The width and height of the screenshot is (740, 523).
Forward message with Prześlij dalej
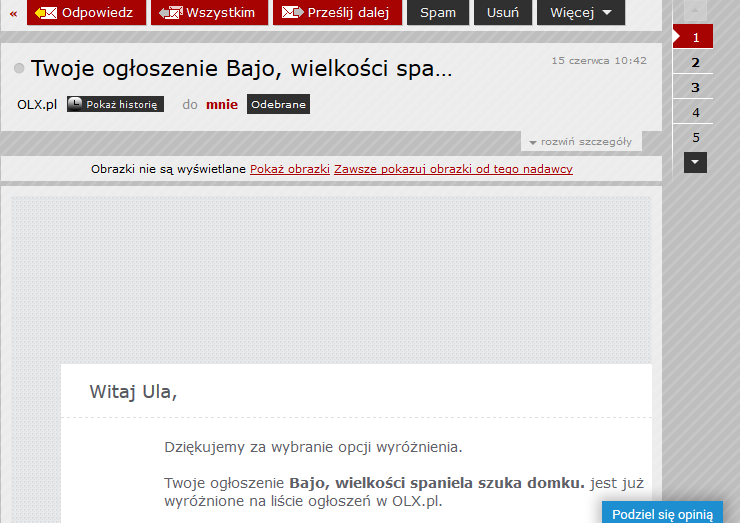click(337, 12)
